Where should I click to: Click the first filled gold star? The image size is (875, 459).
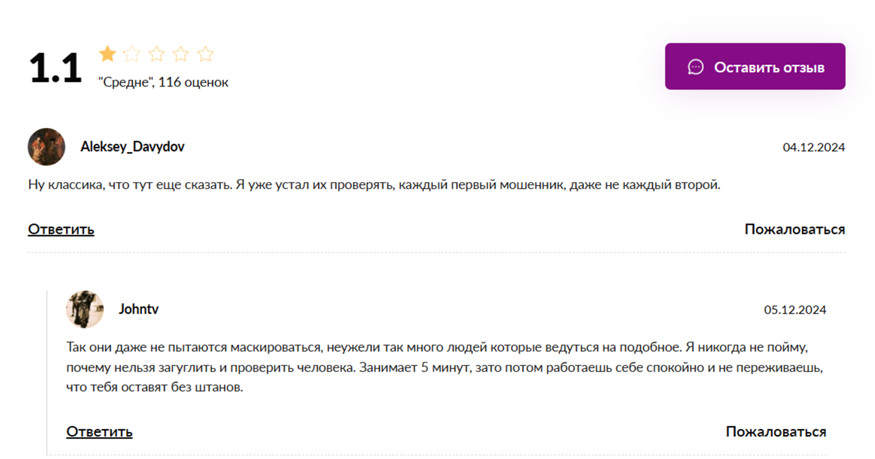(108, 54)
